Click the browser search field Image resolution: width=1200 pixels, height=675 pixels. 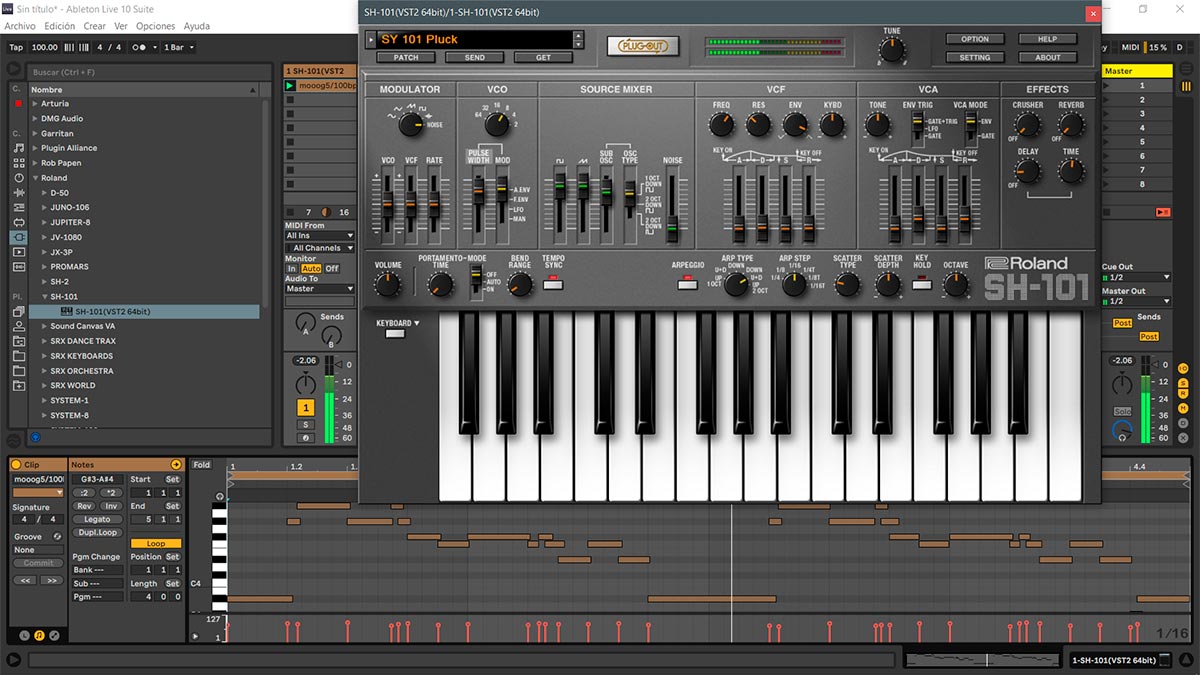tap(150, 73)
